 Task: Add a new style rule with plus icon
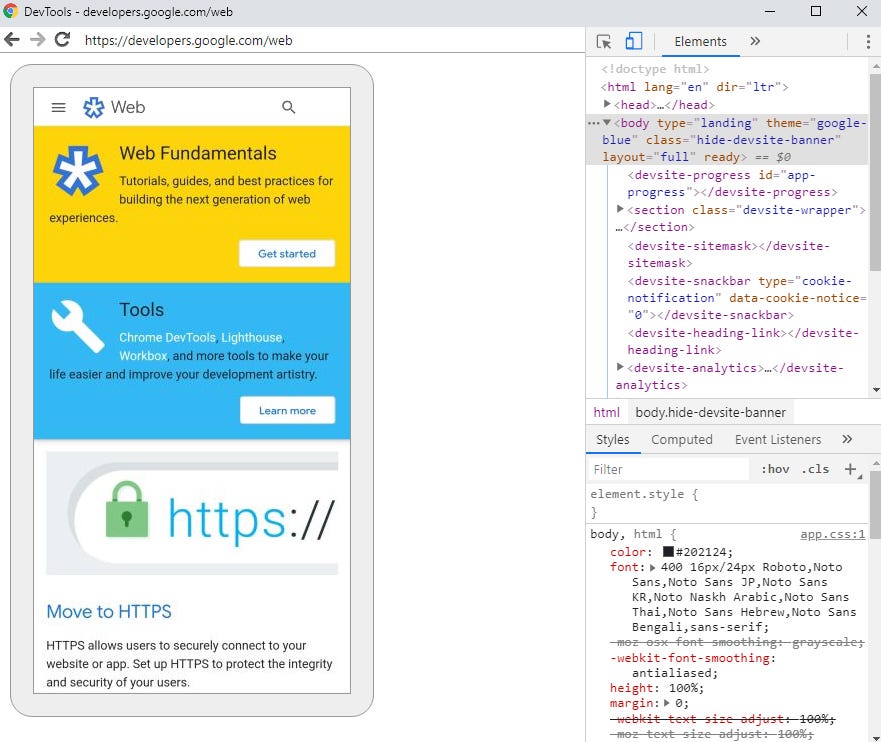coord(851,469)
